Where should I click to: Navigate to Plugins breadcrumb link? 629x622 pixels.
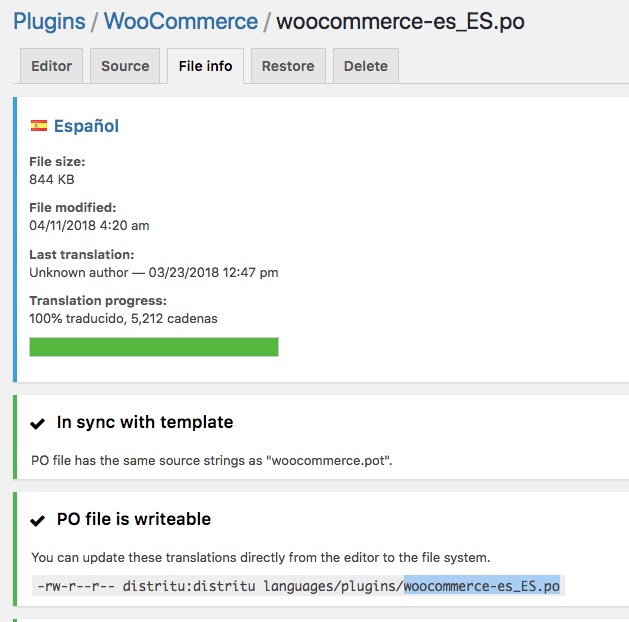(49, 22)
